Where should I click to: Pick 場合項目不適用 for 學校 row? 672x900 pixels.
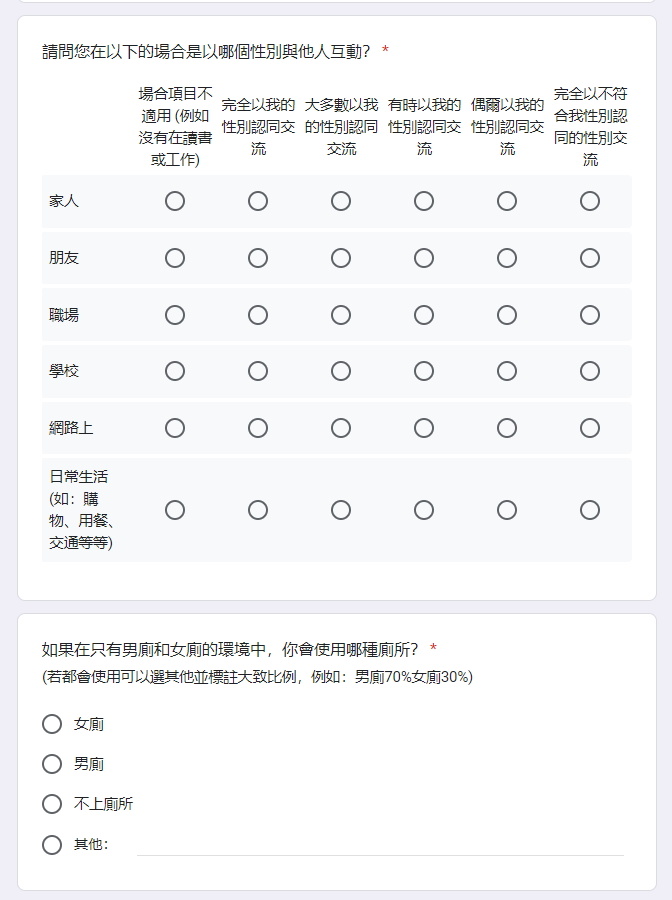[175, 371]
